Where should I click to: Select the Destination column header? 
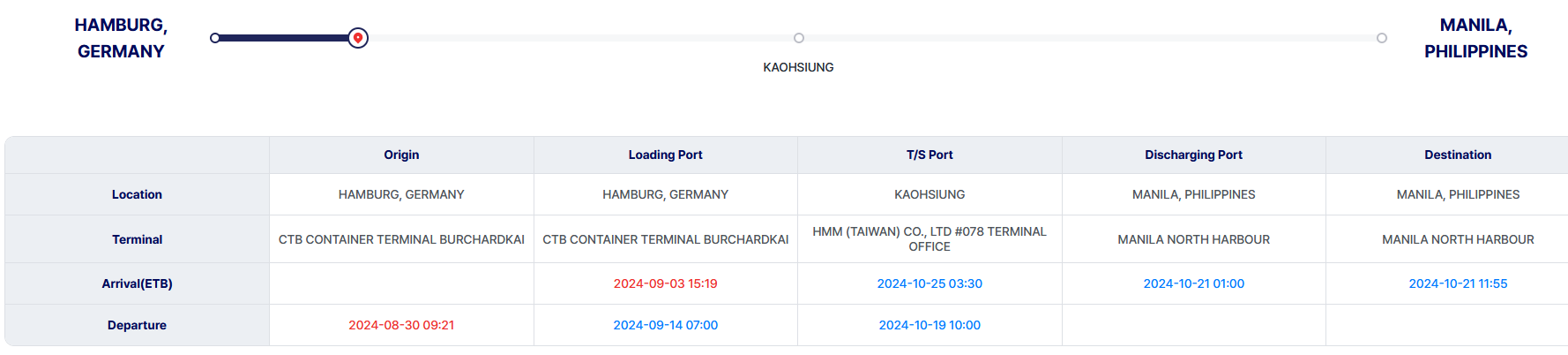coord(1458,155)
